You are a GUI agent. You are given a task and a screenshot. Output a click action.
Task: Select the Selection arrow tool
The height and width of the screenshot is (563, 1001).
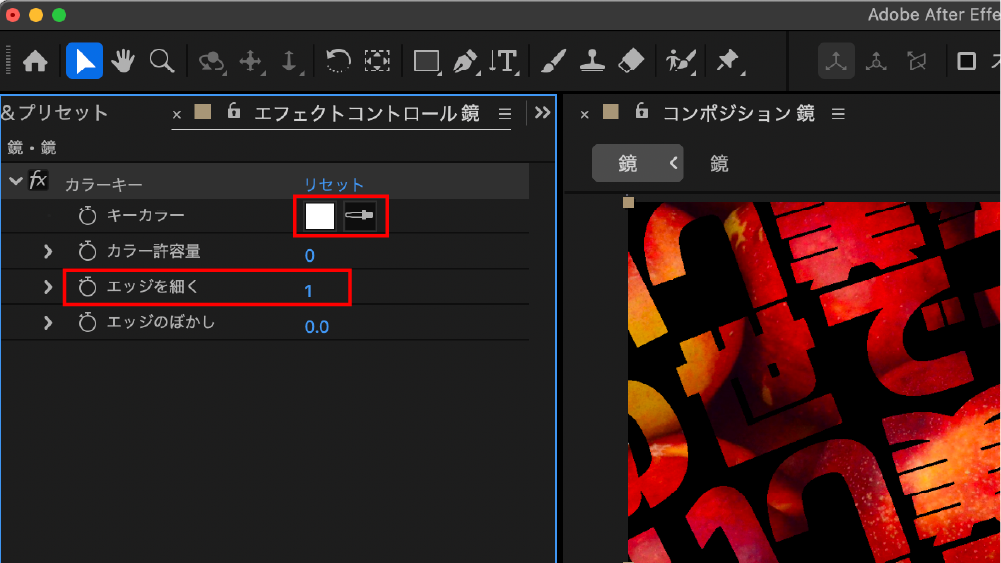pyautogui.click(x=84, y=61)
